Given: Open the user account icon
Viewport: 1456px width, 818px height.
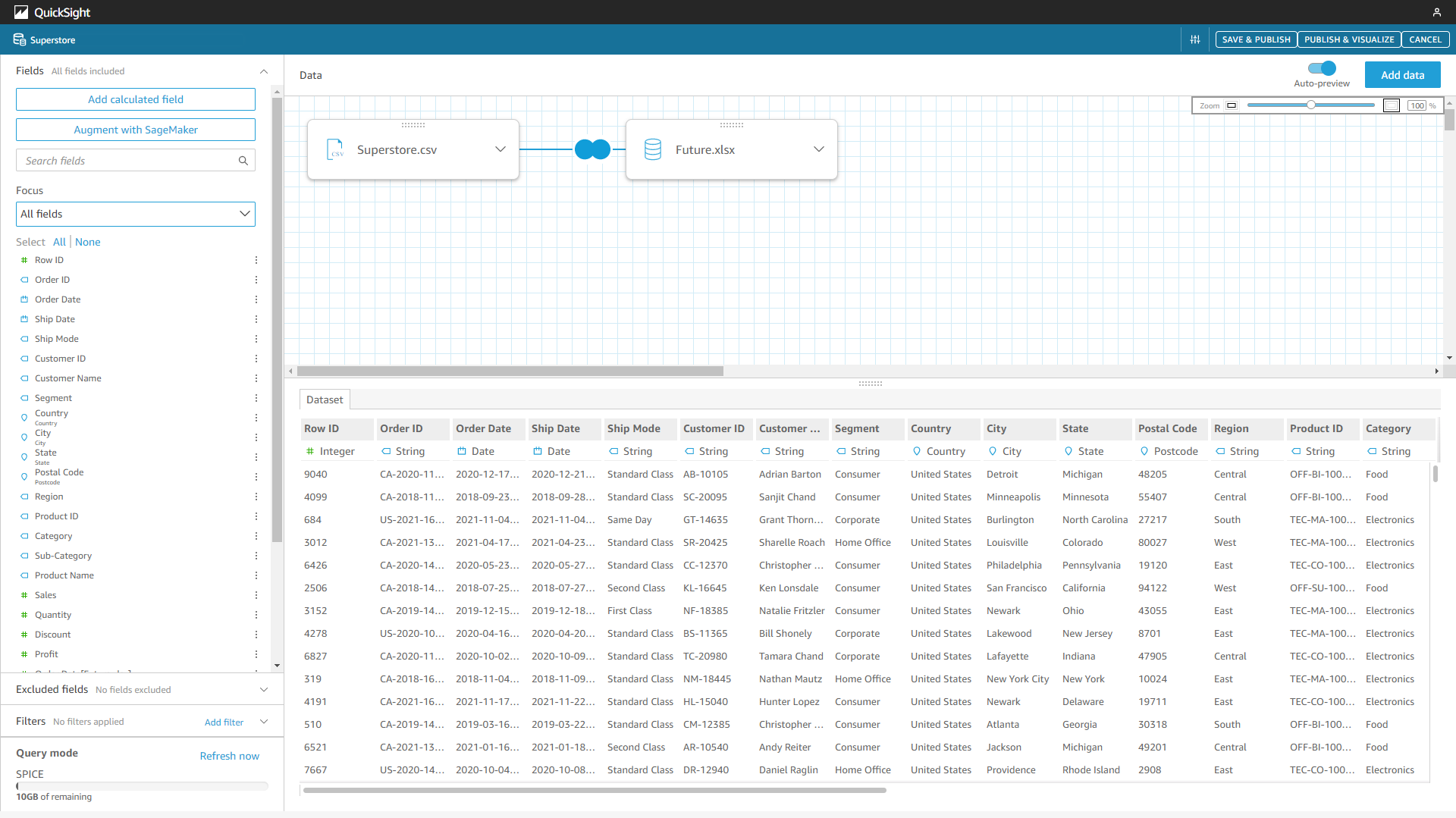Looking at the screenshot, I should 1436,12.
